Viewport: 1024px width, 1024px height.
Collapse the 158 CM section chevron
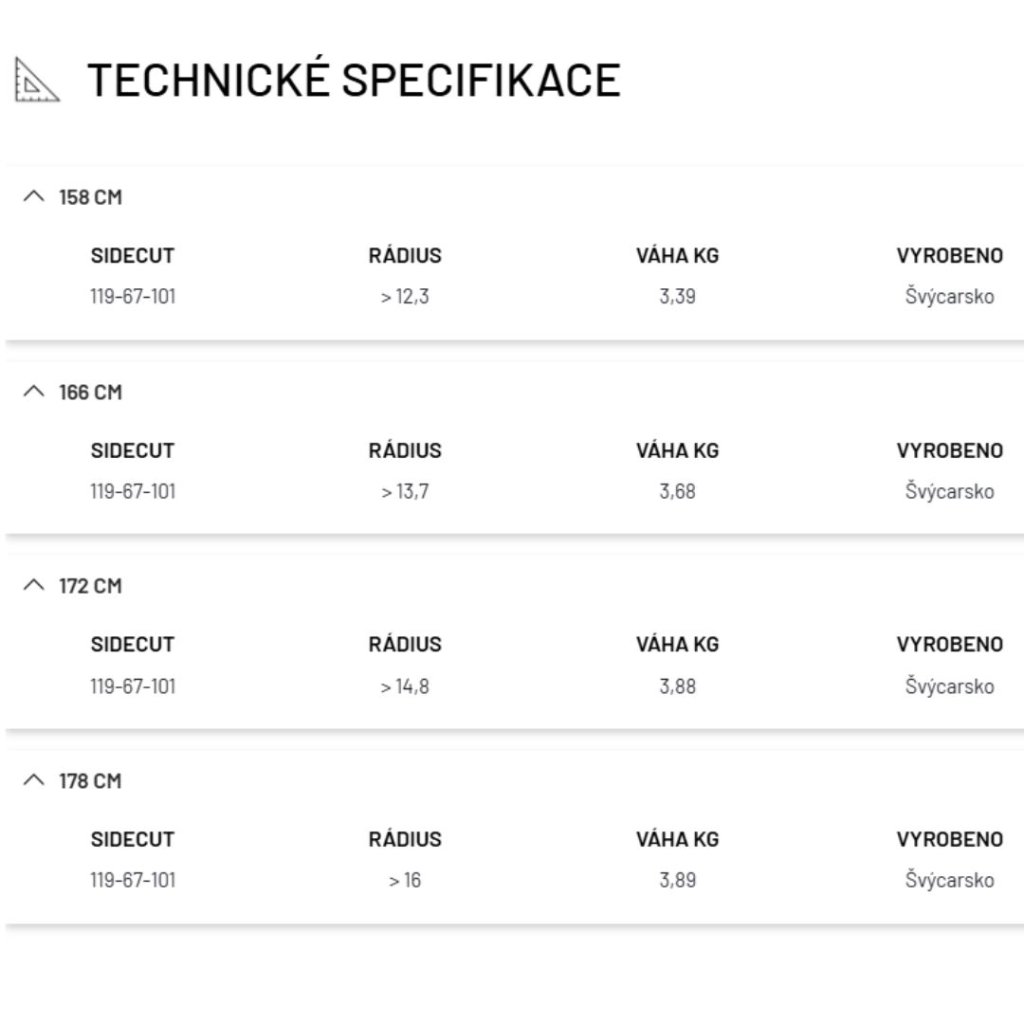point(34,197)
